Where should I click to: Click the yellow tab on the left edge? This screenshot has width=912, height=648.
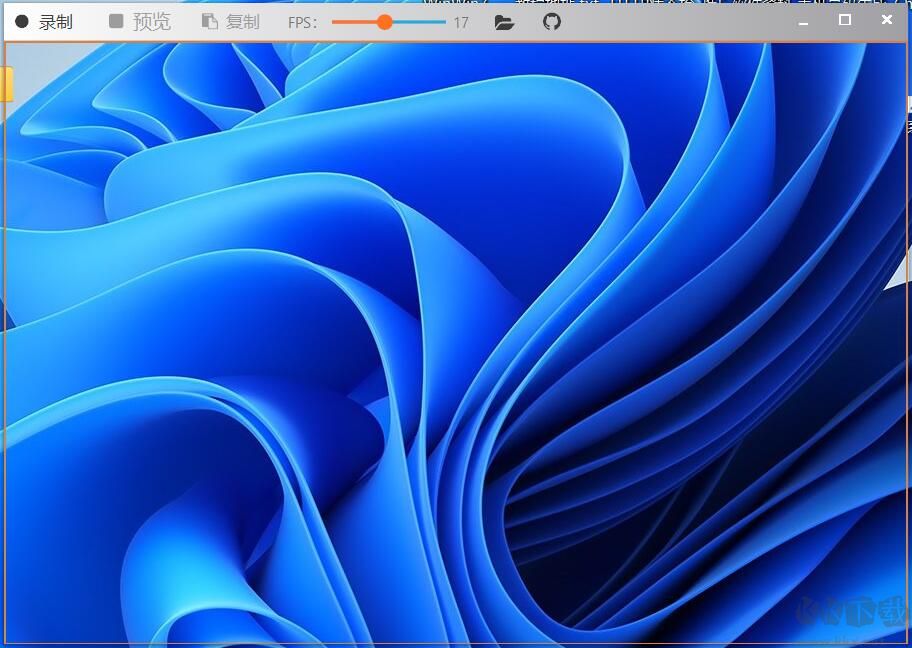pos(5,84)
